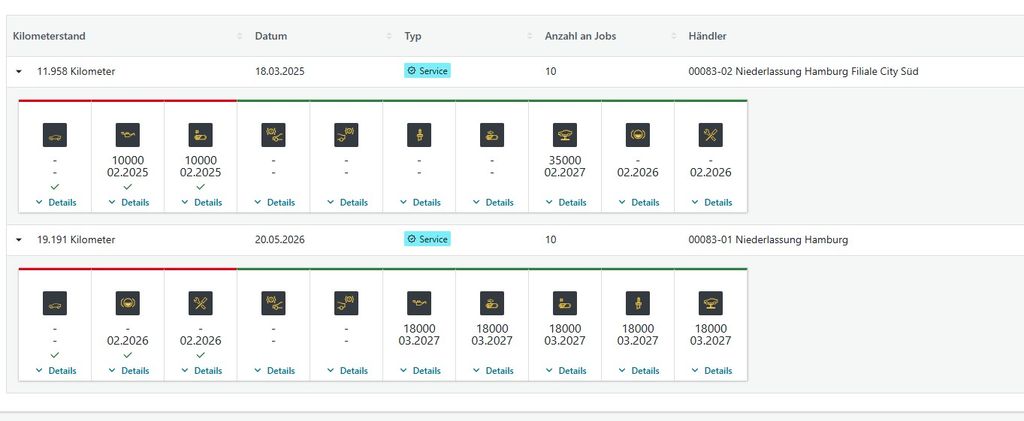Viewport: 1024px width, 421px height.
Task: Expand Details under the car icon, 11.958 row
Action: pos(56,202)
